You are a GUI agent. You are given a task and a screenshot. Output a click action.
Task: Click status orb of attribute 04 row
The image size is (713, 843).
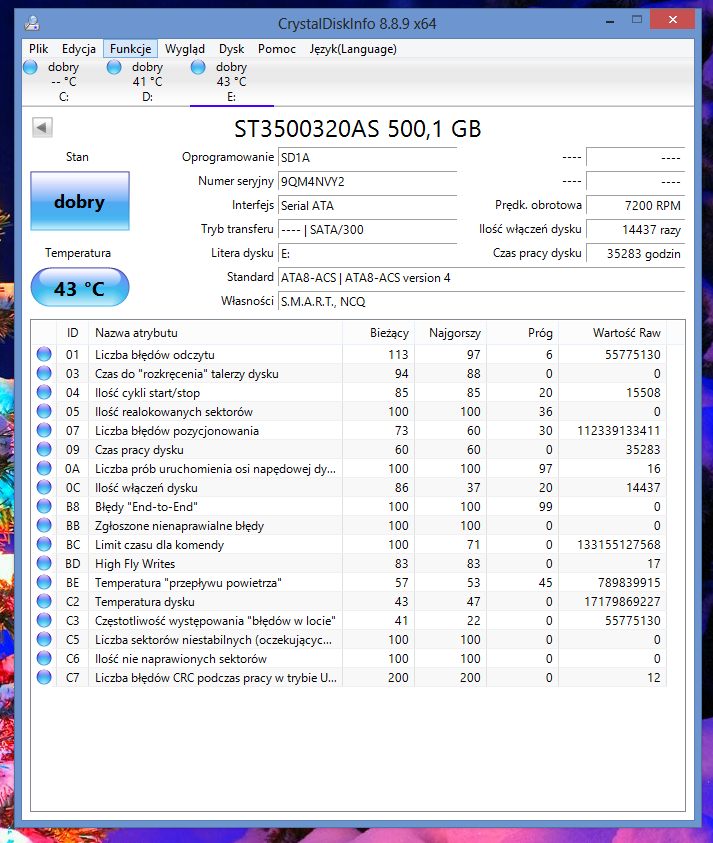pos(44,392)
